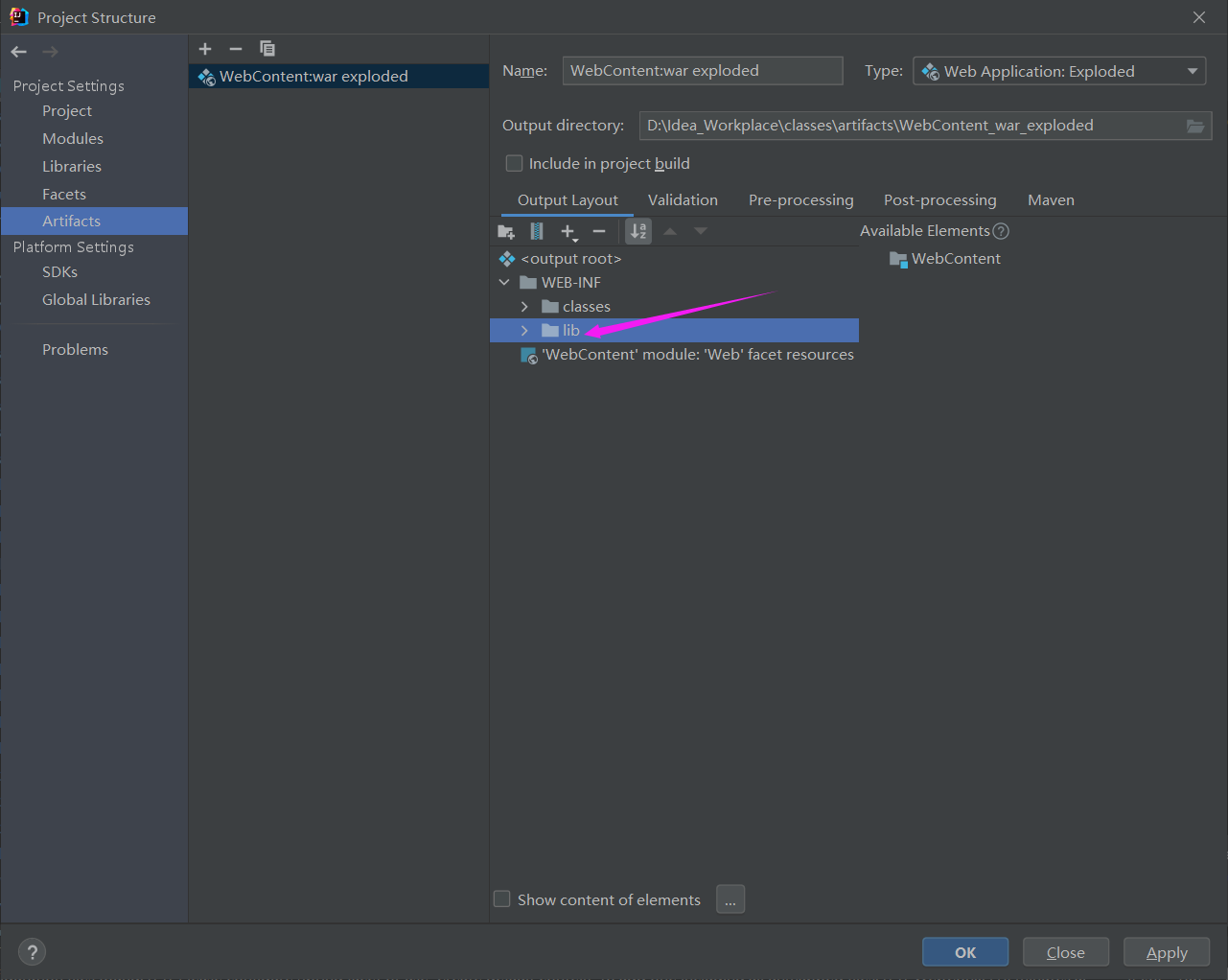Close the Project Structure dialog window
This screenshot has width=1228, height=980.
1199,17
